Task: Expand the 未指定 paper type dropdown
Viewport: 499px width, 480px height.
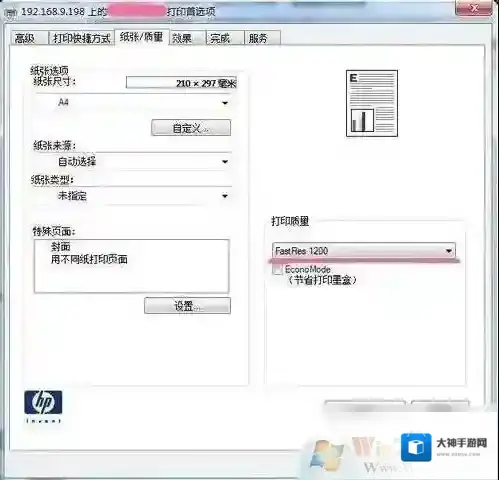Action: coord(133,196)
